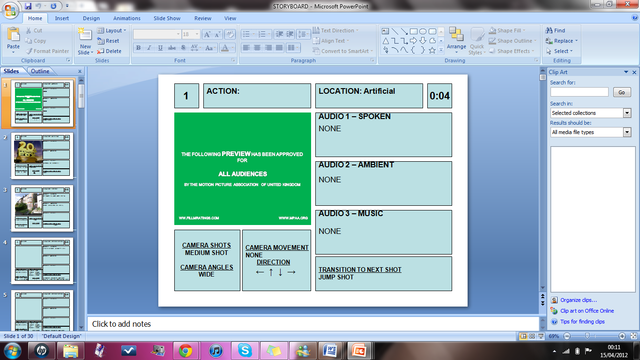Open Skype from taskbar
The height and width of the screenshot is (360, 640).
244,351
